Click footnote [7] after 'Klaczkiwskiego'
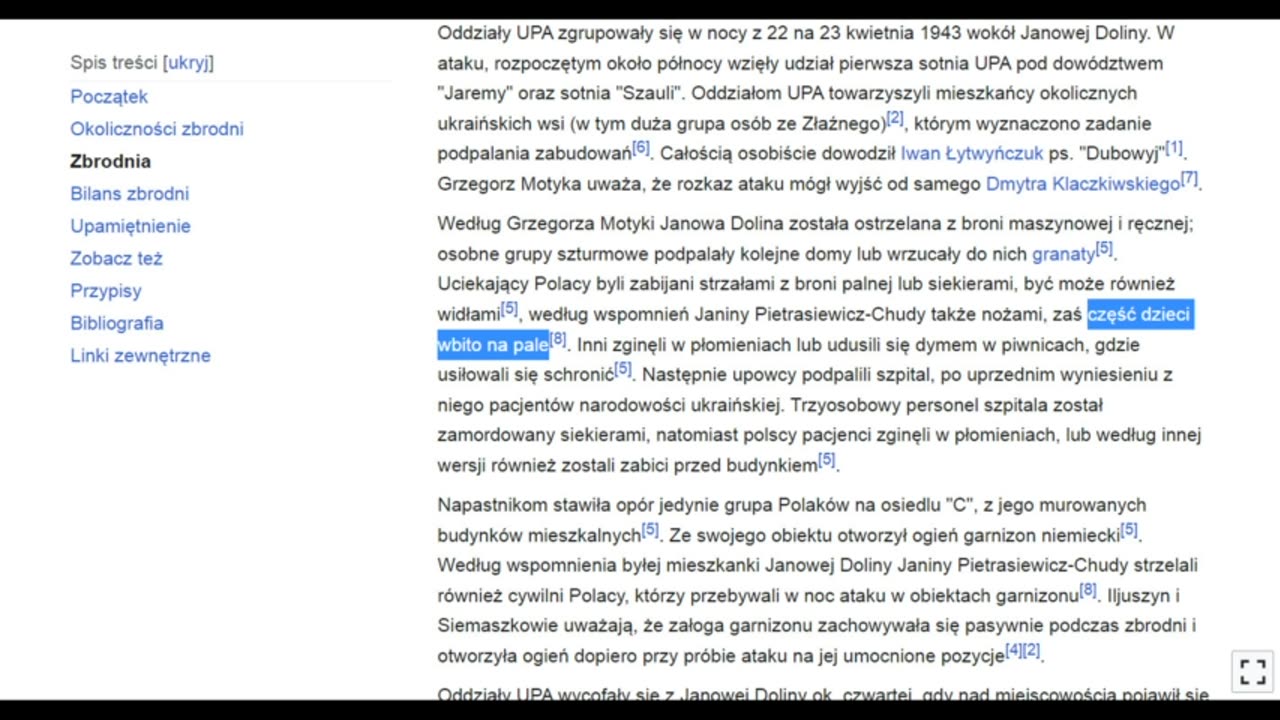Image resolution: width=1280 pixels, height=720 pixels. point(1189,178)
